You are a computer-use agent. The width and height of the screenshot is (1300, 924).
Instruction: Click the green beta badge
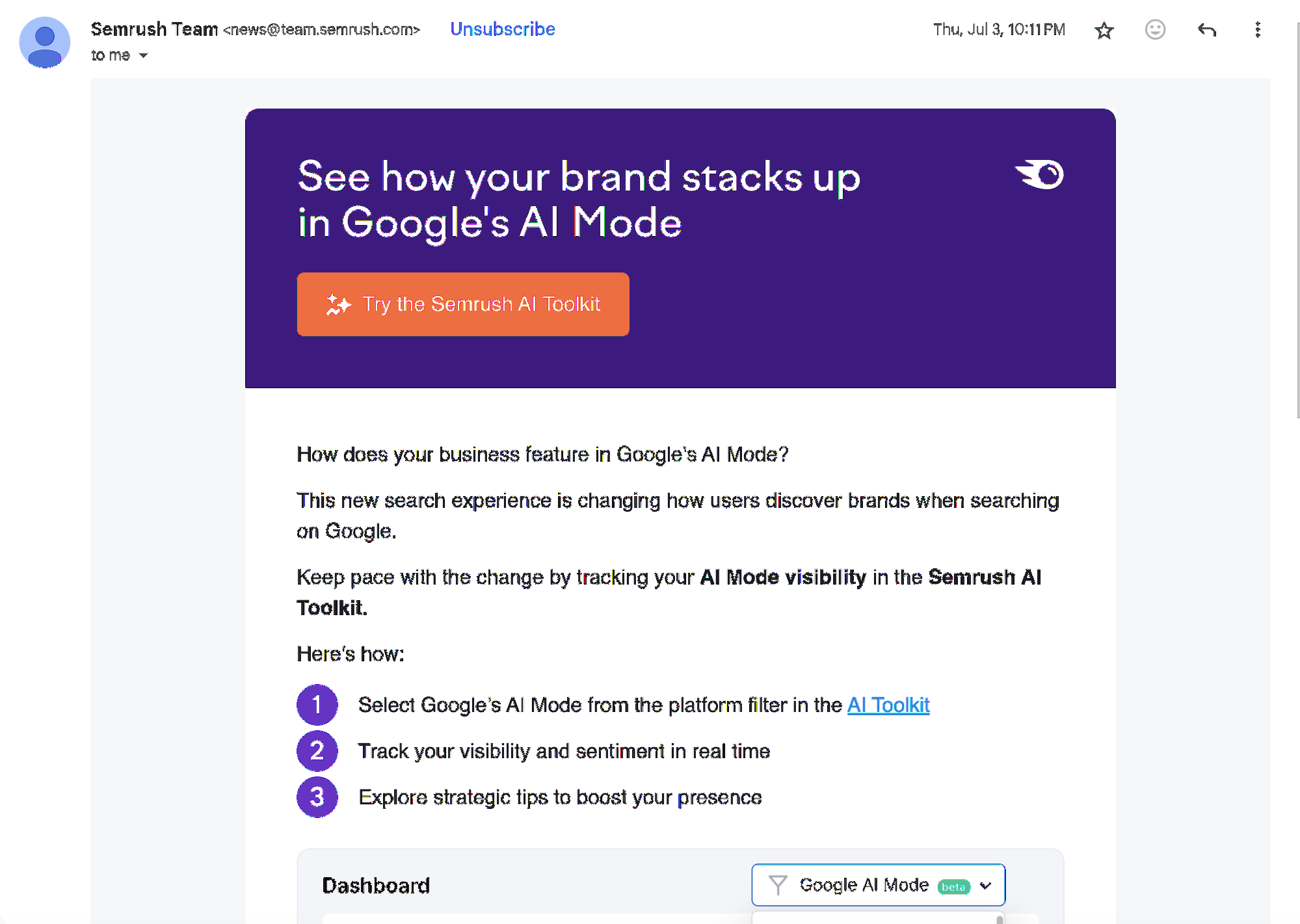pos(953,886)
